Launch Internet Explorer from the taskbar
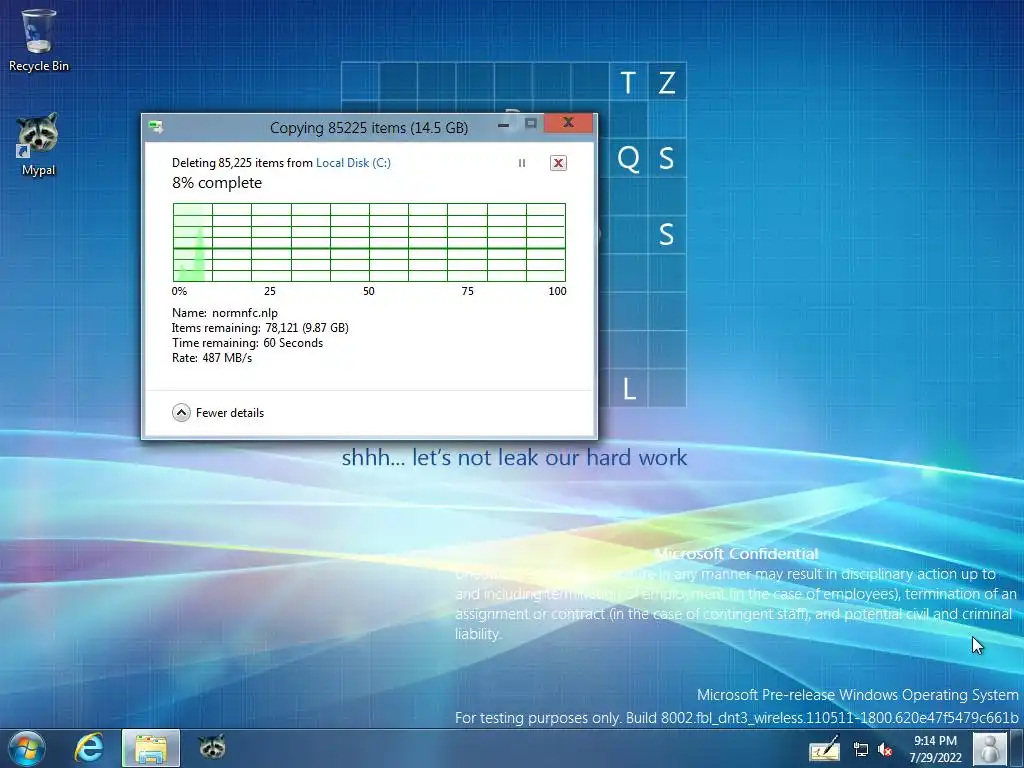This screenshot has width=1024, height=768. pyautogui.click(x=88, y=748)
